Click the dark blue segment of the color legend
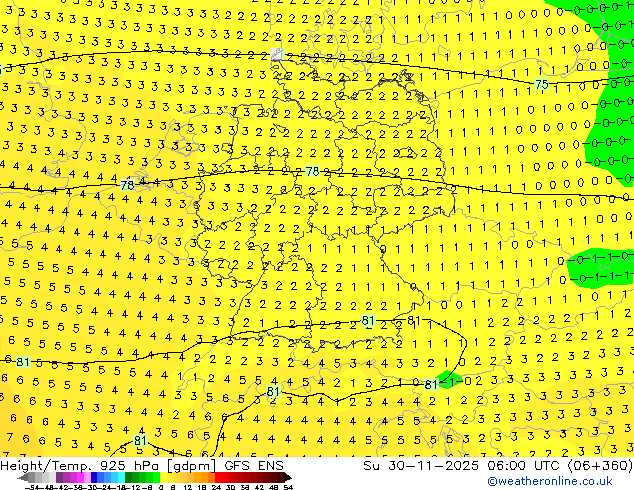The height and width of the screenshot is (490, 634). tap(94, 478)
